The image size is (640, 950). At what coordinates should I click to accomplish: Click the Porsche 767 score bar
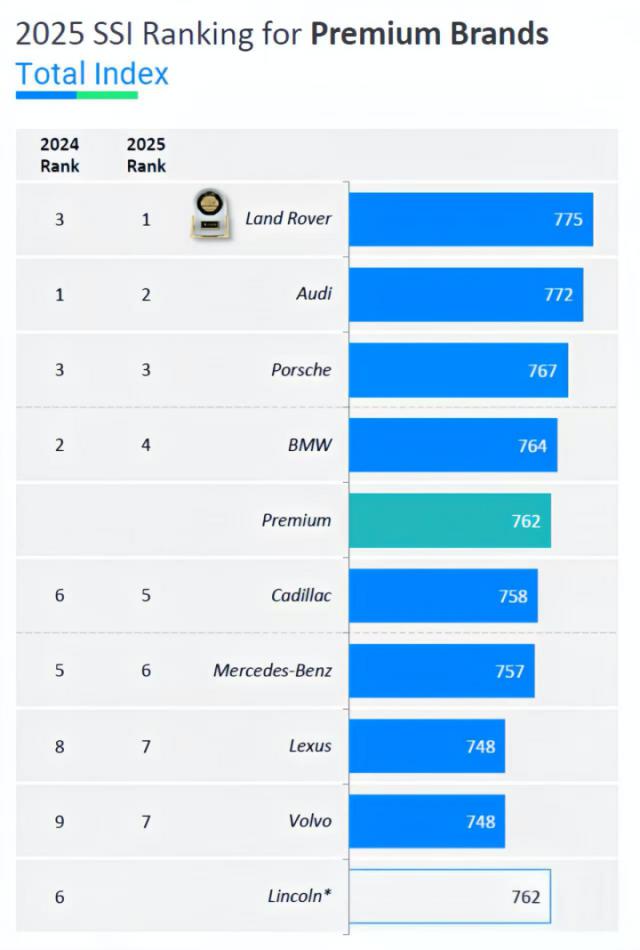pos(458,370)
